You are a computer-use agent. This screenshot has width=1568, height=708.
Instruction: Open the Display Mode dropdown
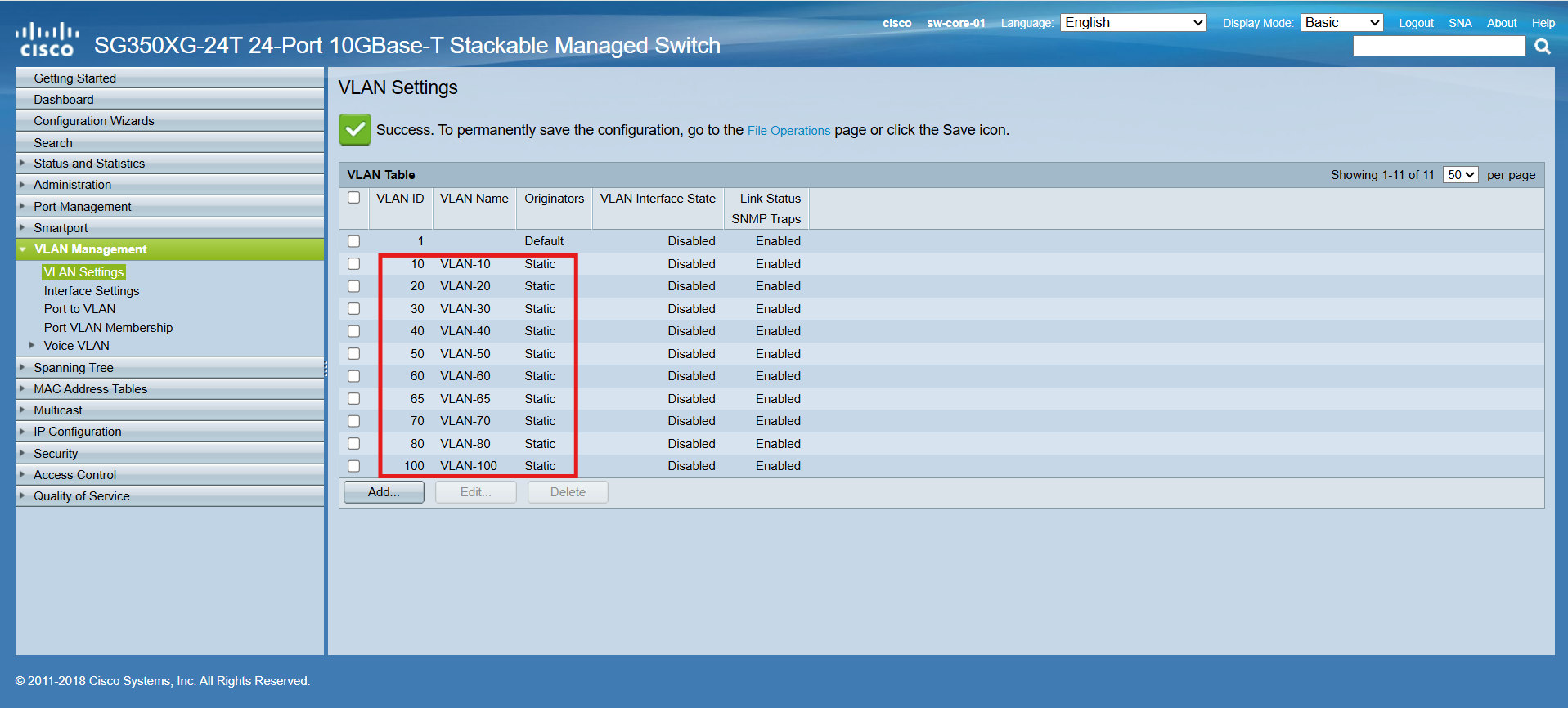[x=1341, y=23]
